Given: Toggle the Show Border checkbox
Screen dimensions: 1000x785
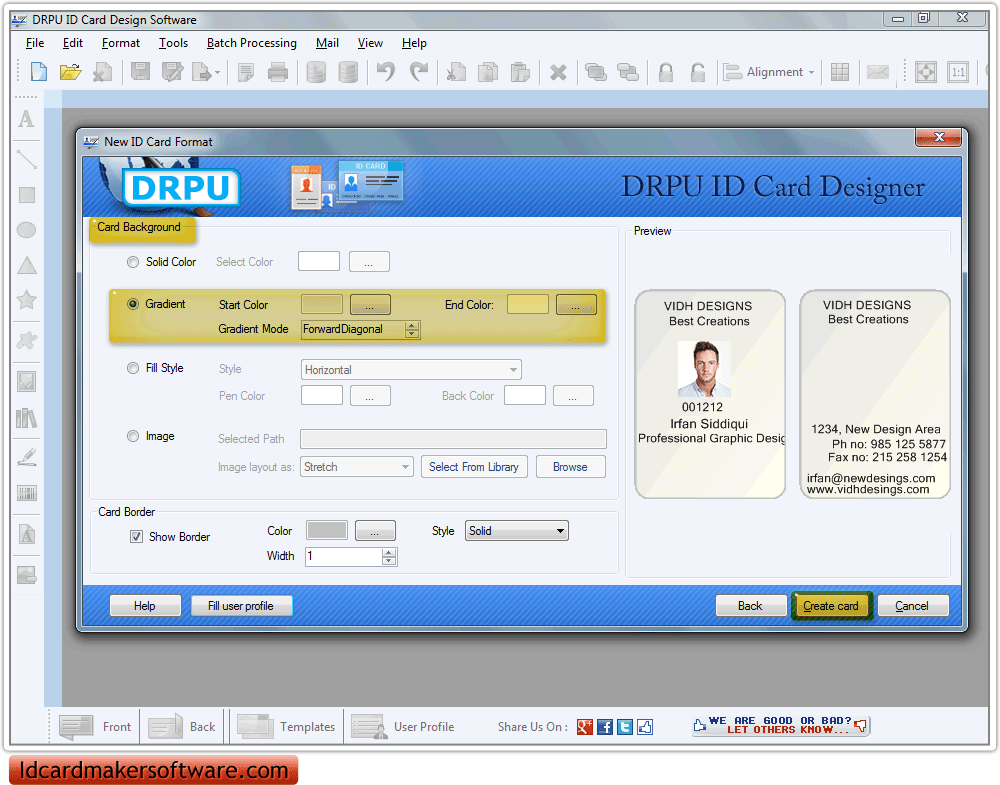Looking at the screenshot, I should (x=136, y=537).
